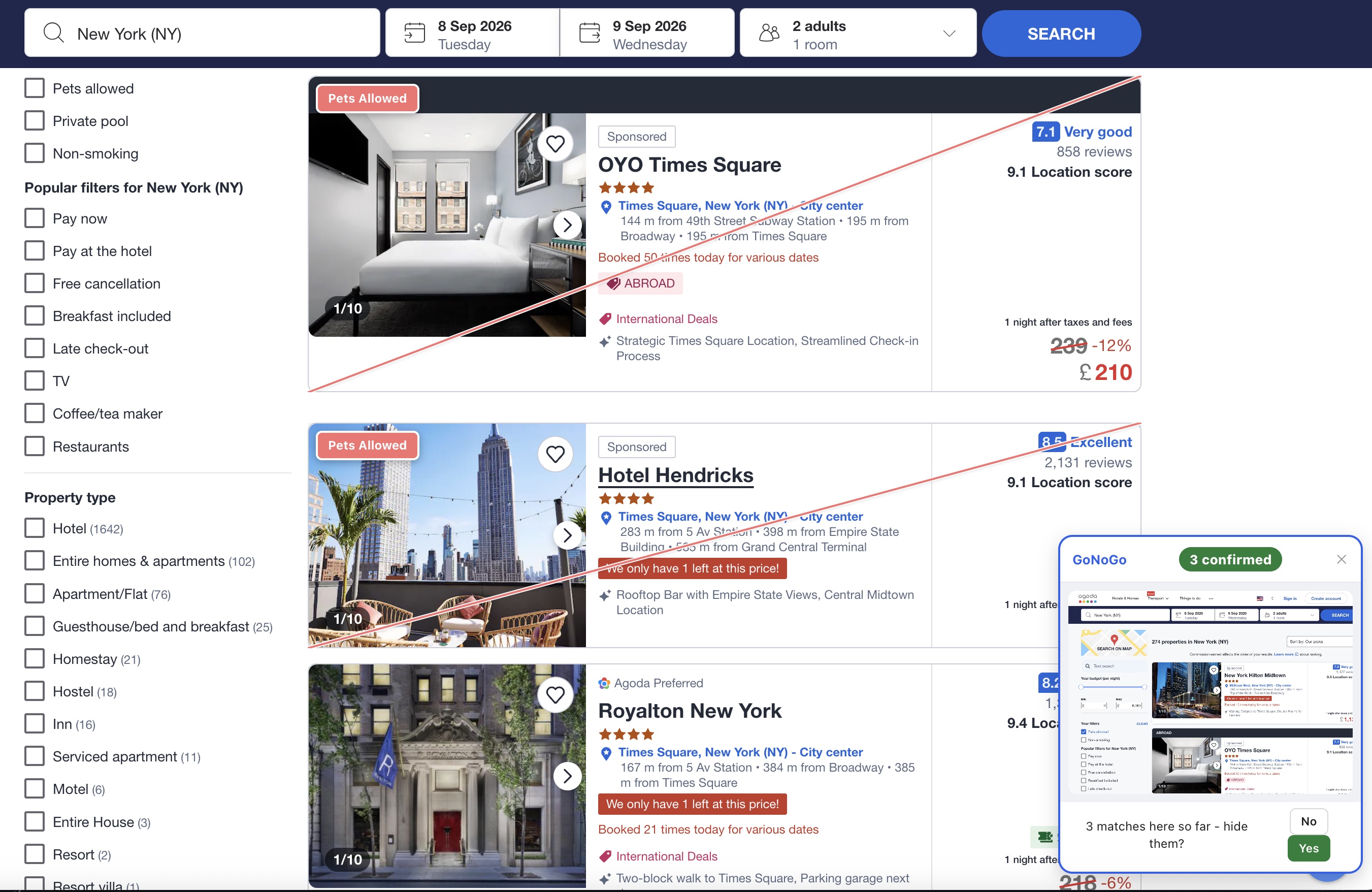Screen dimensions: 1372x892
Task: Click the Pets Allowed badge on Hotel Hendricks
Action: pos(367,445)
